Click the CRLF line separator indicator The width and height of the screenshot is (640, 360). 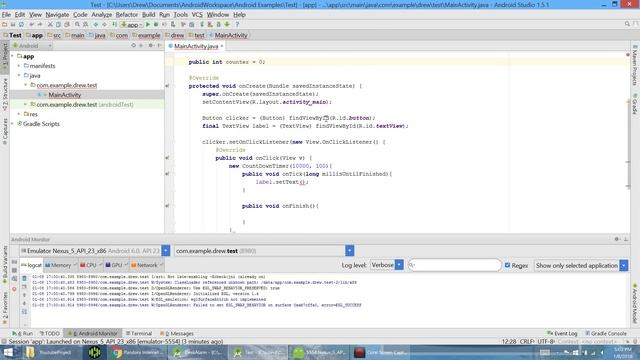[527, 341]
